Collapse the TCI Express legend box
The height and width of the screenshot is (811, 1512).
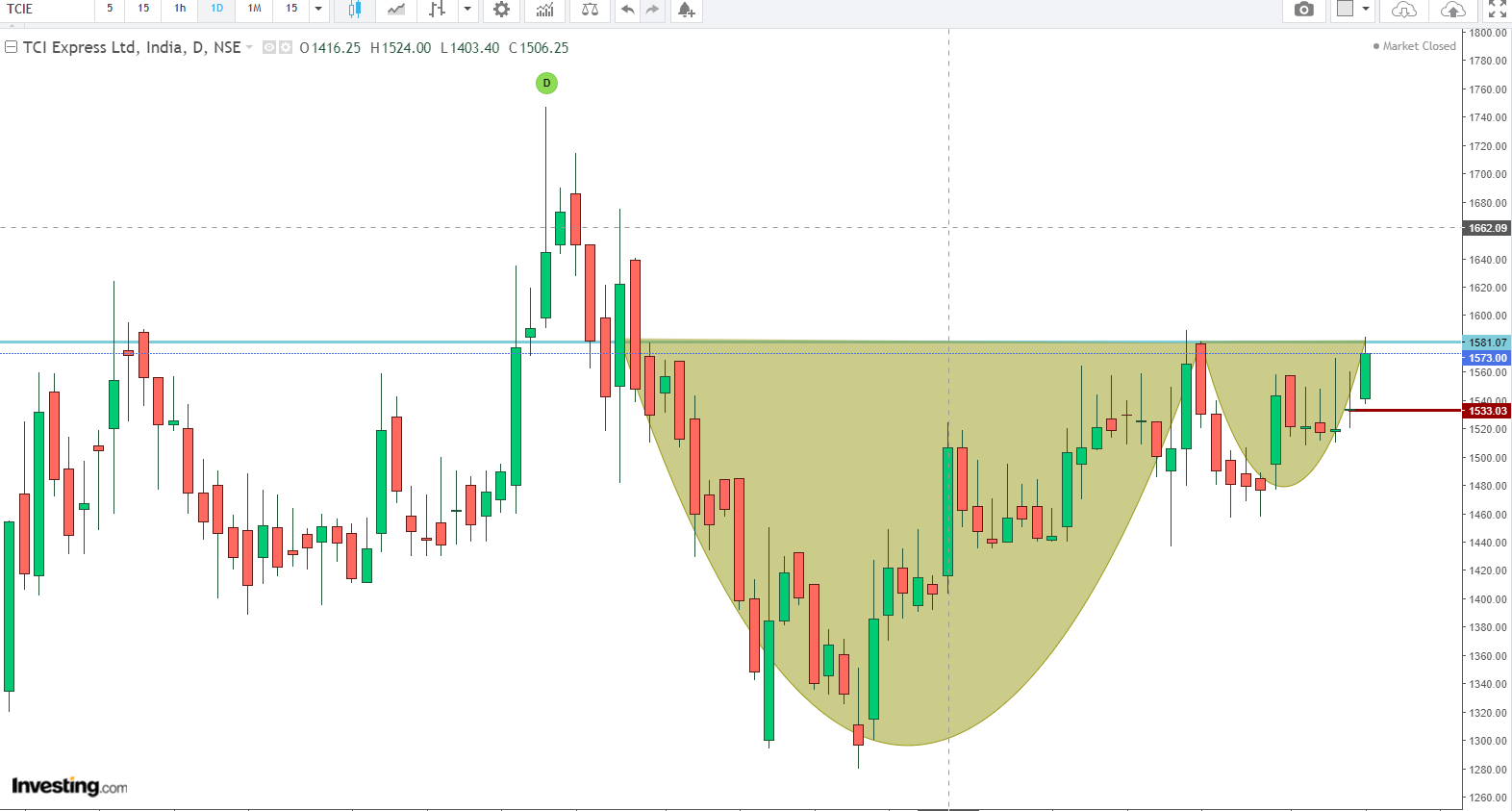(12, 47)
